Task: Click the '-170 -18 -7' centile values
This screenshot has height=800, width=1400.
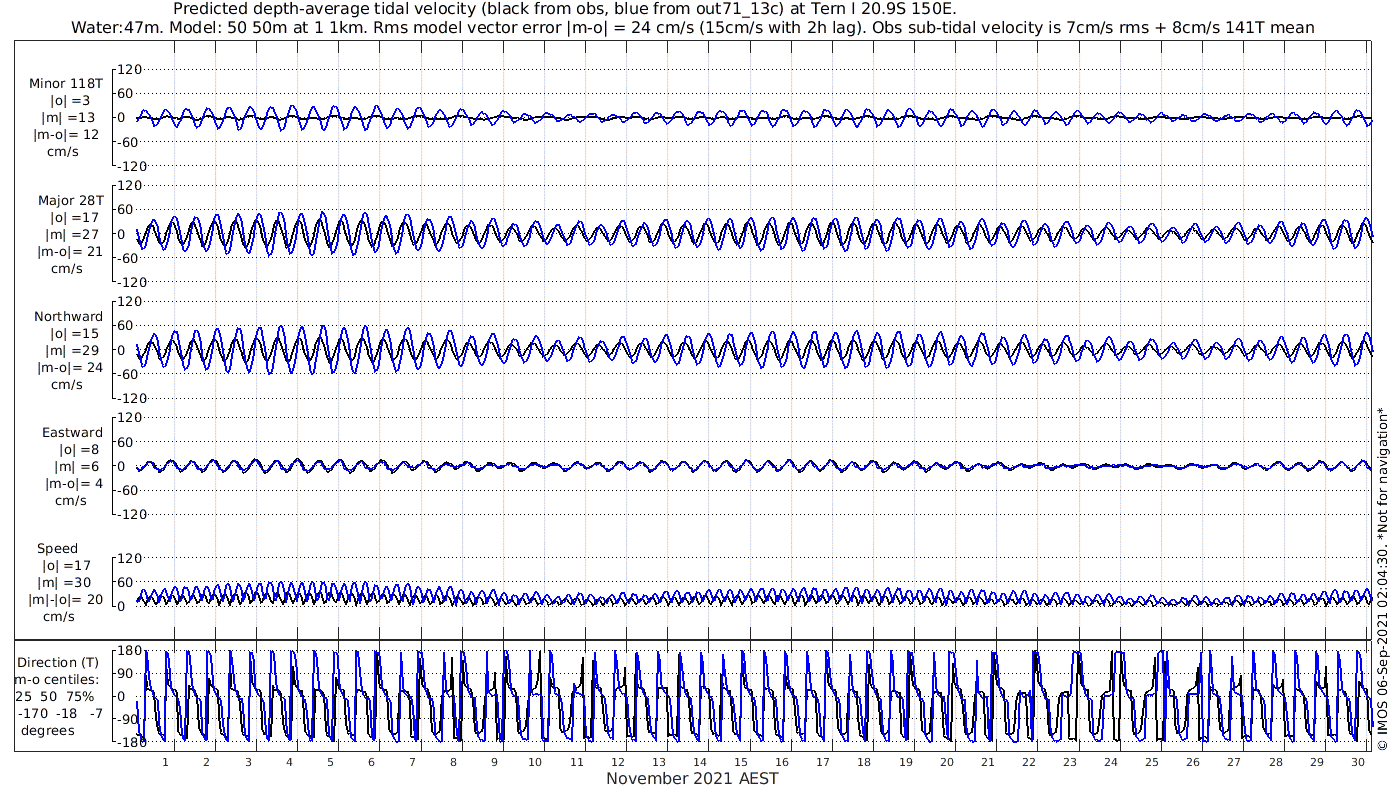Action: pyautogui.click(x=60, y=713)
